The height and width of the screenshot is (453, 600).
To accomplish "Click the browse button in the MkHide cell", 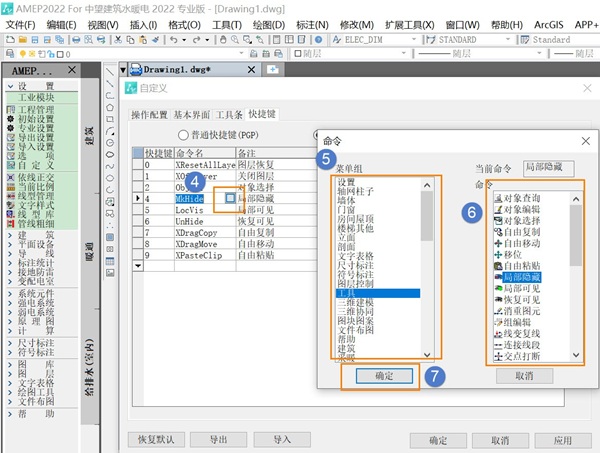I will (x=230, y=198).
